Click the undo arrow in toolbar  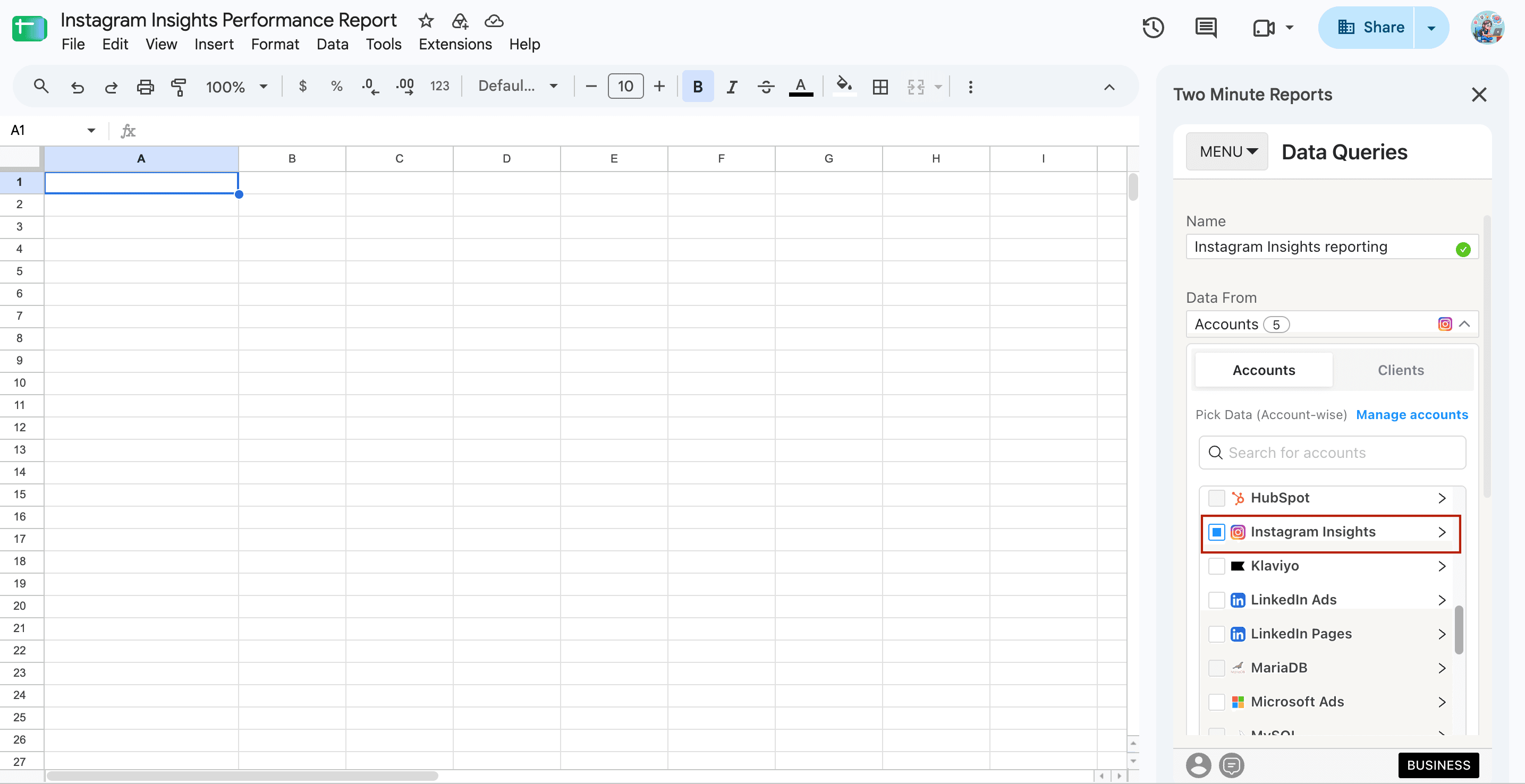pyautogui.click(x=77, y=87)
